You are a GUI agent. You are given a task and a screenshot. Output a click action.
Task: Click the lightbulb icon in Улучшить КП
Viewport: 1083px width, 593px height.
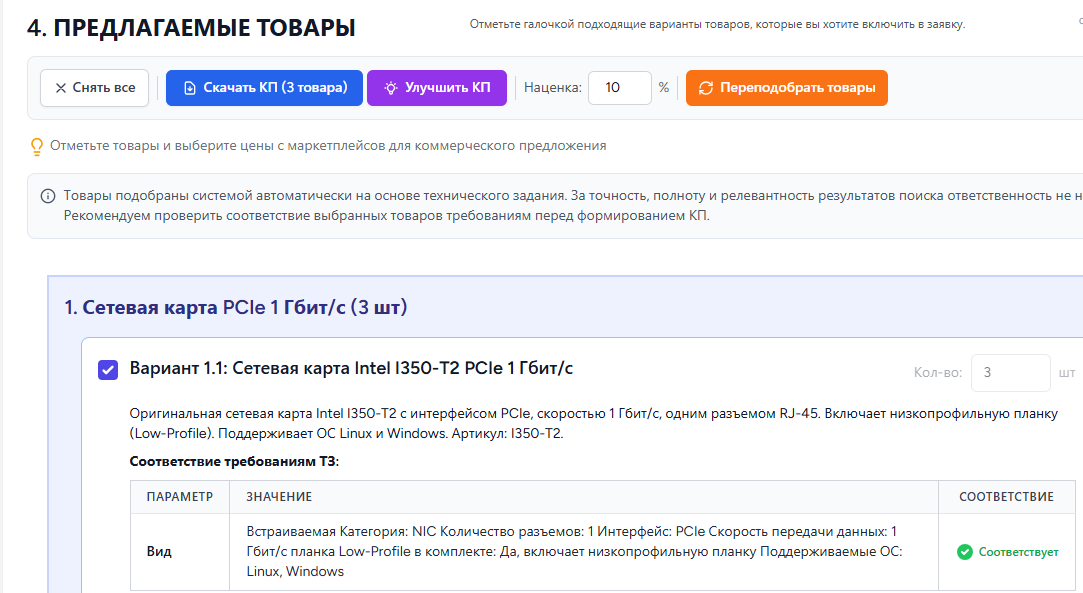[390, 88]
